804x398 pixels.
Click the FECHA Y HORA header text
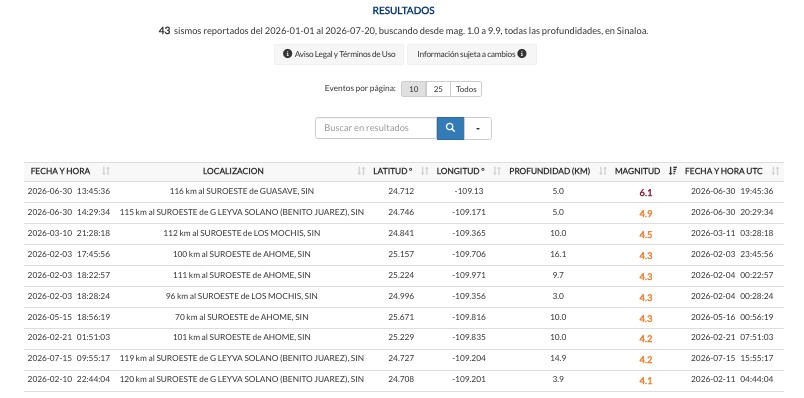click(x=61, y=171)
